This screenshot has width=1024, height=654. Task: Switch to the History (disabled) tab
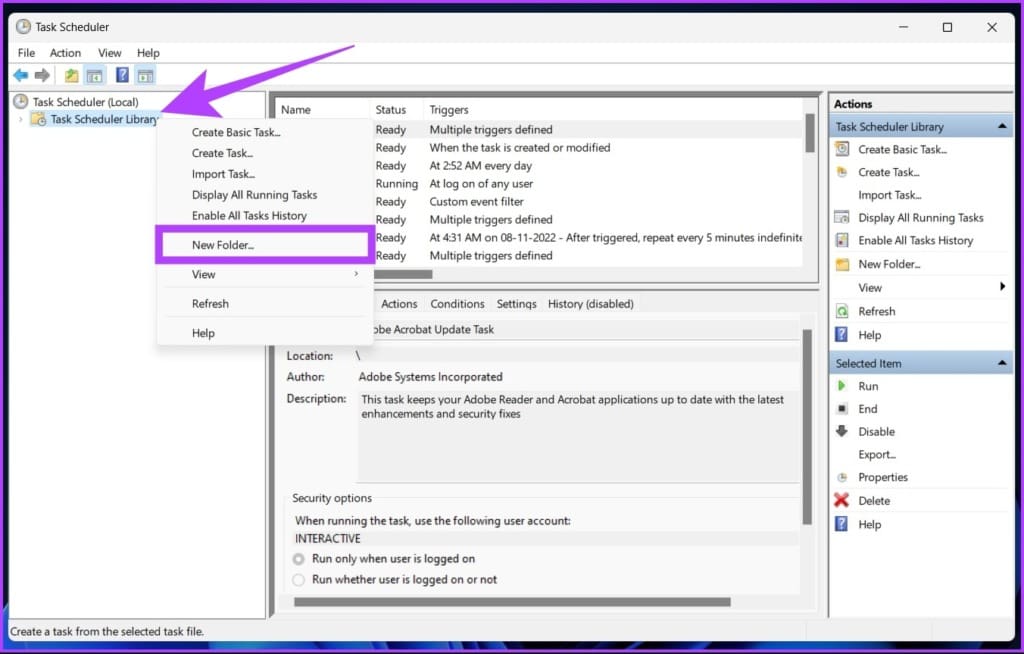click(590, 304)
